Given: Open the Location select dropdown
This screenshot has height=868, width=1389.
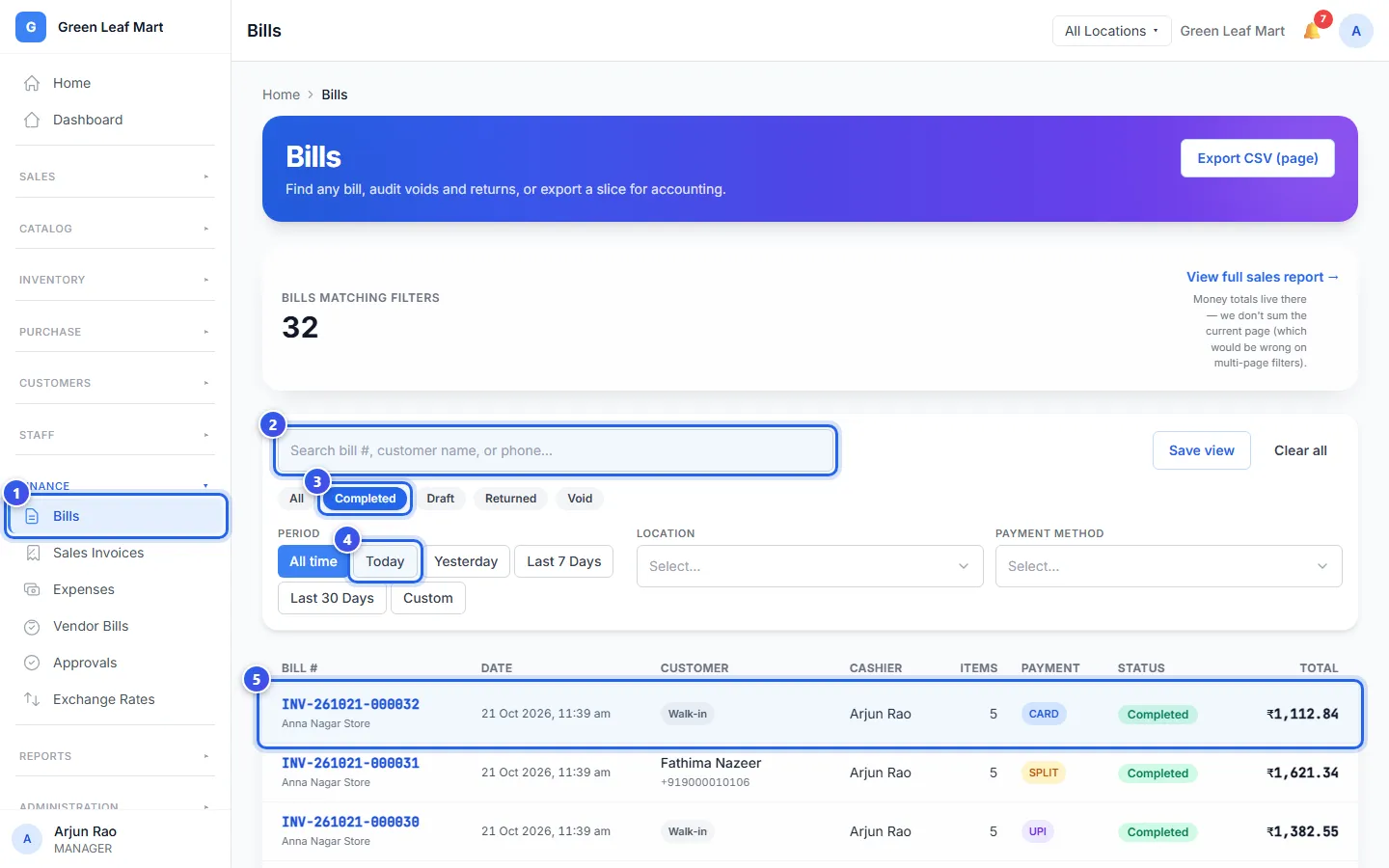Looking at the screenshot, I should 810,566.
